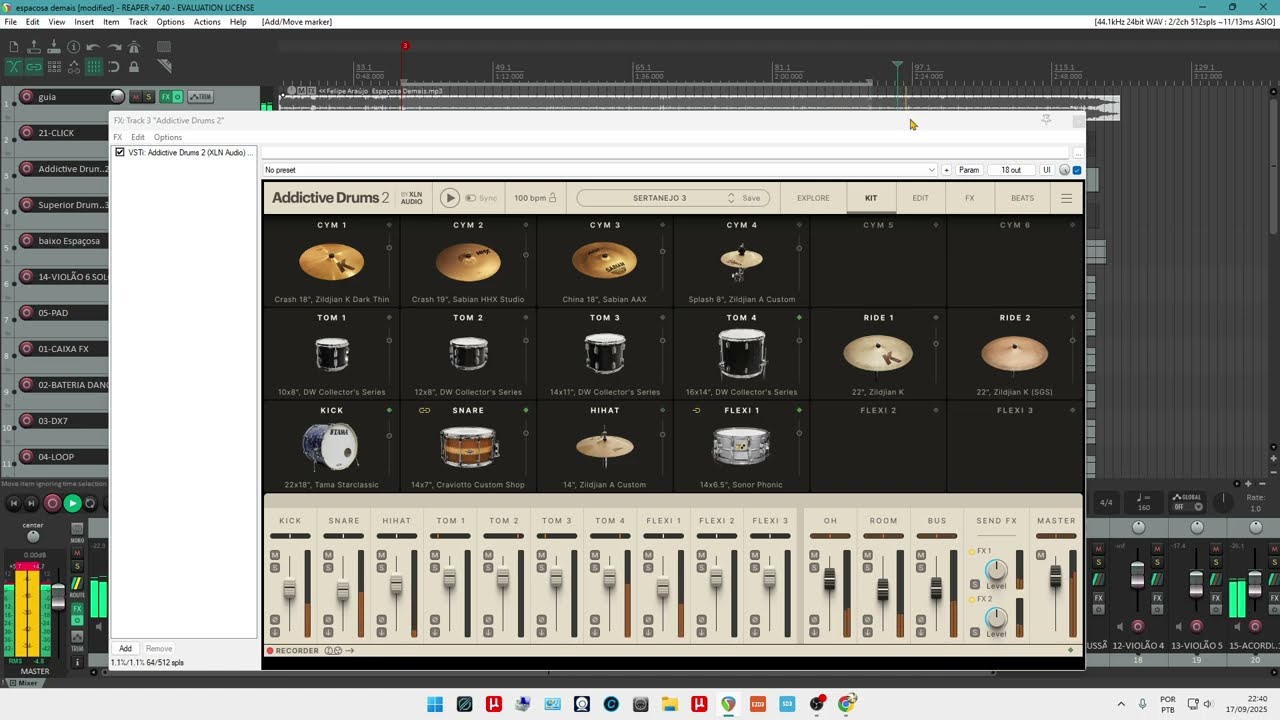The height and width of the screenshot is (720, 1280).
Task: Click the RECORDER red dot icon
Action: click(x=270, y=651)
